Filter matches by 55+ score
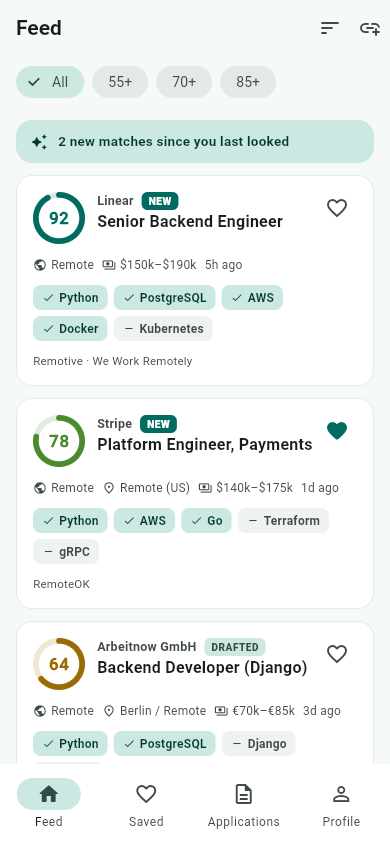 (x=120, y=82)
